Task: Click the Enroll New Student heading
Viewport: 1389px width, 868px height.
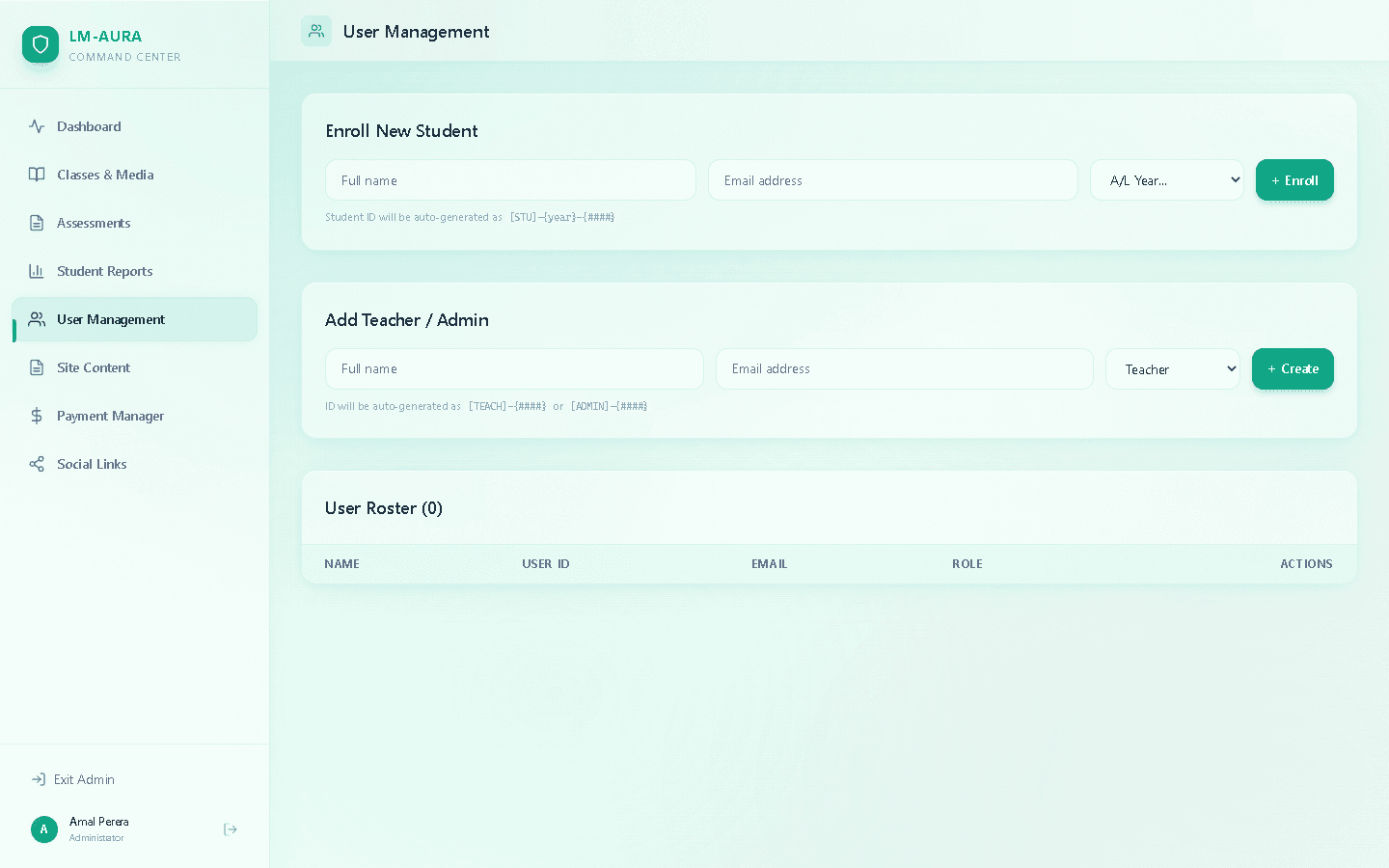Action: [x=401, y=131]
